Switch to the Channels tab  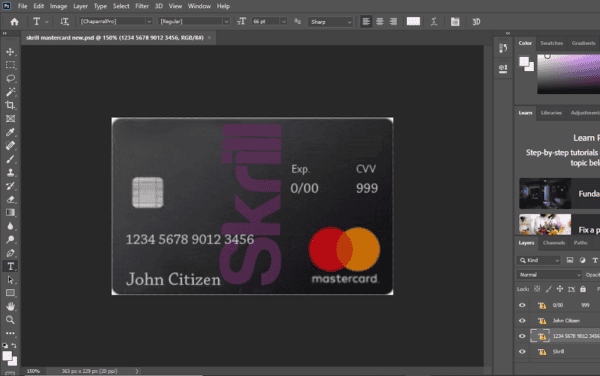coord(554,243)
